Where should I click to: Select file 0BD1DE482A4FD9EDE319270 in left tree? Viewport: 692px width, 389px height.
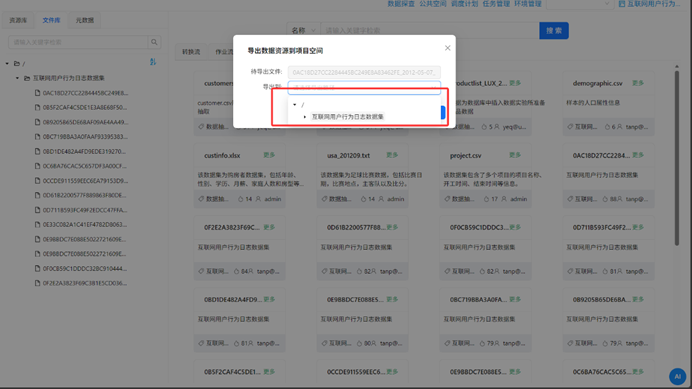pos(84,151)
